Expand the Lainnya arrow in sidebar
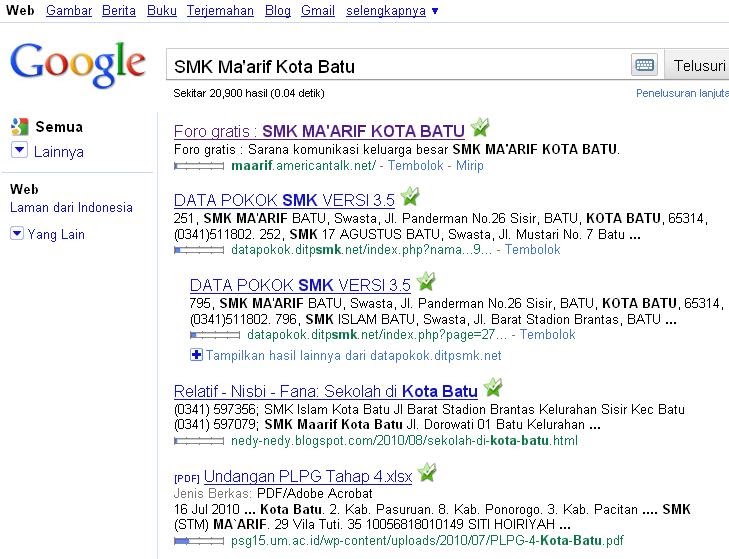The width and height of the screenshot is (729, 559). (x=19, y=150)
